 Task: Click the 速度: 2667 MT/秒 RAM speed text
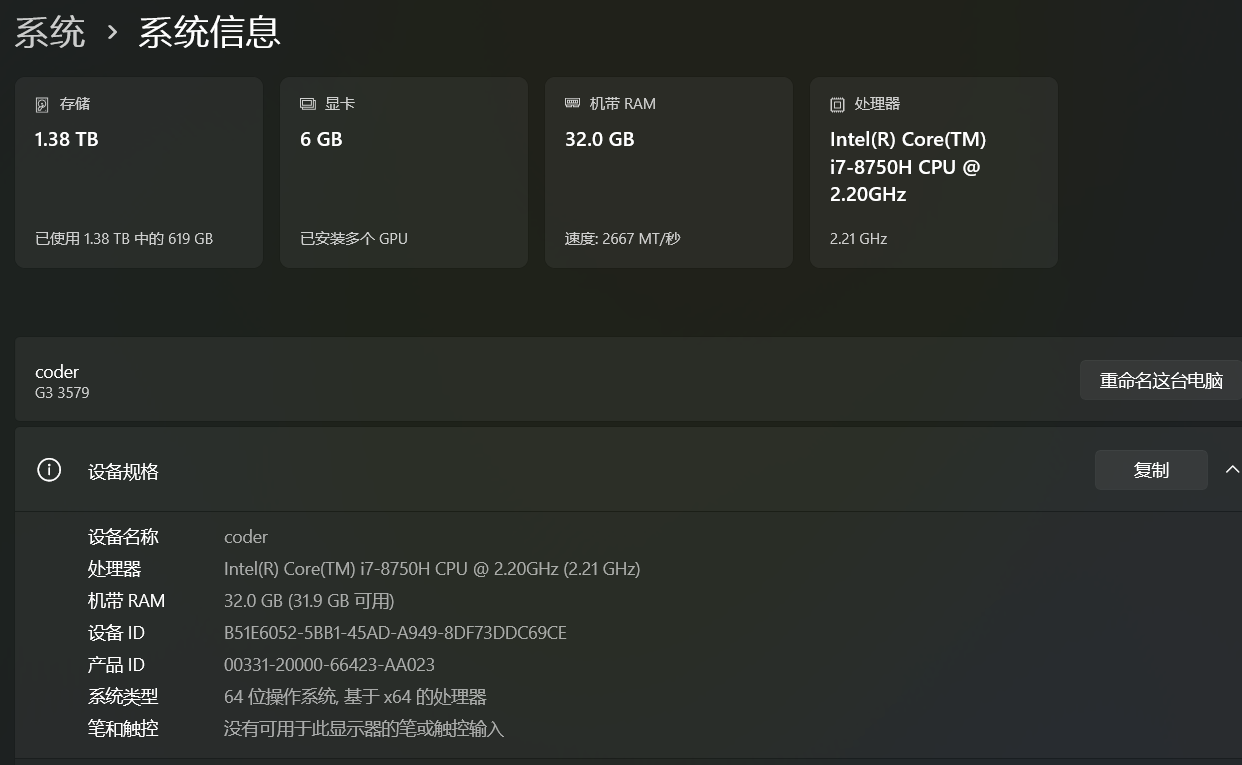pos(622,239)
